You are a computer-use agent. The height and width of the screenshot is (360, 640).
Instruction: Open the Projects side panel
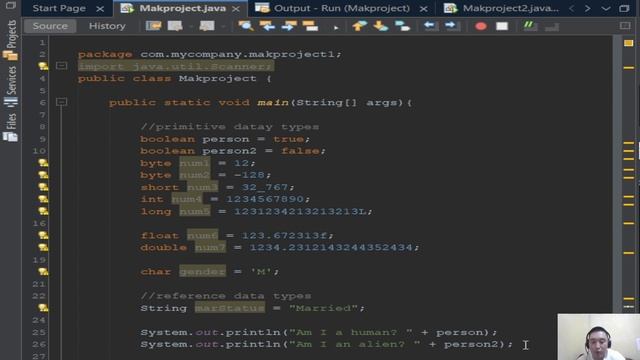pos(11,40)
